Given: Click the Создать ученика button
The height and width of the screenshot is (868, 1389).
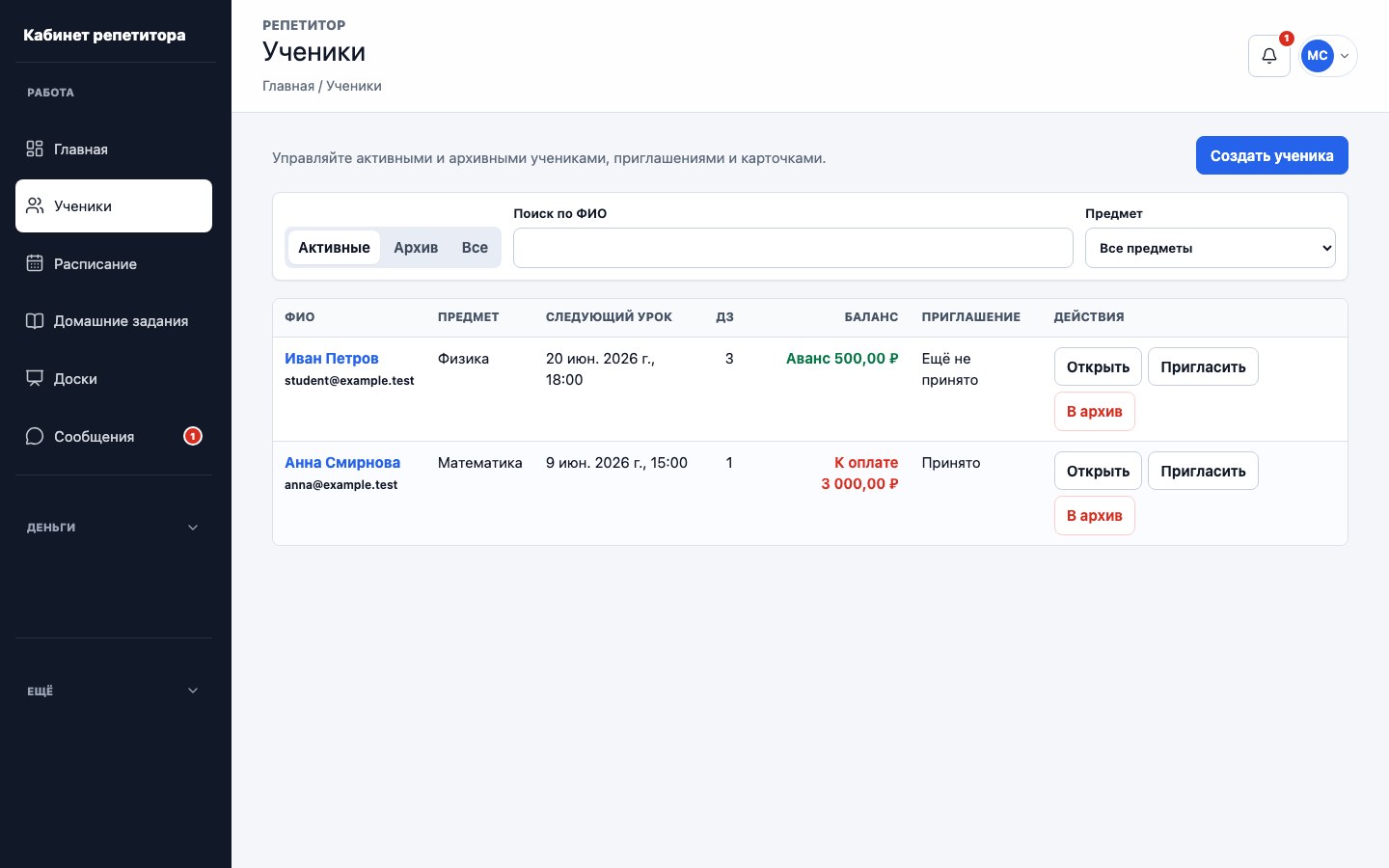Looking at the screenshot, I should point(1271,155).
